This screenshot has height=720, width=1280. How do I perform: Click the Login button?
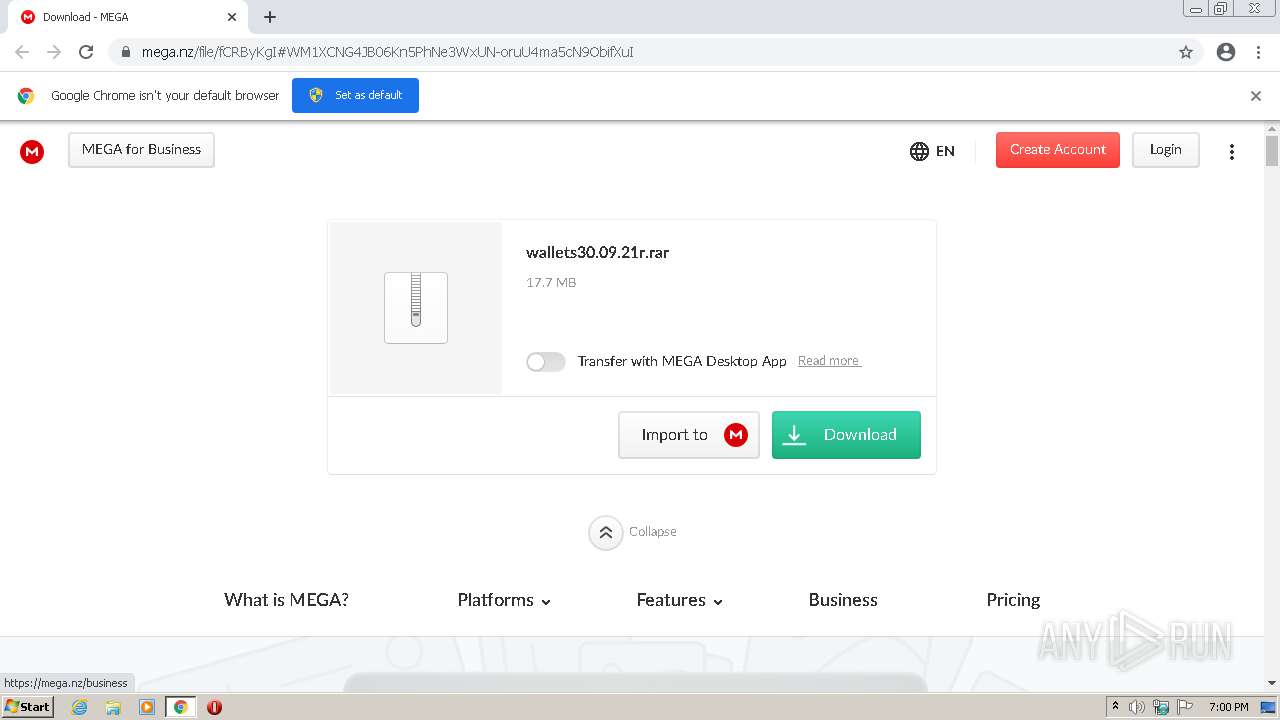point(1166,150)
